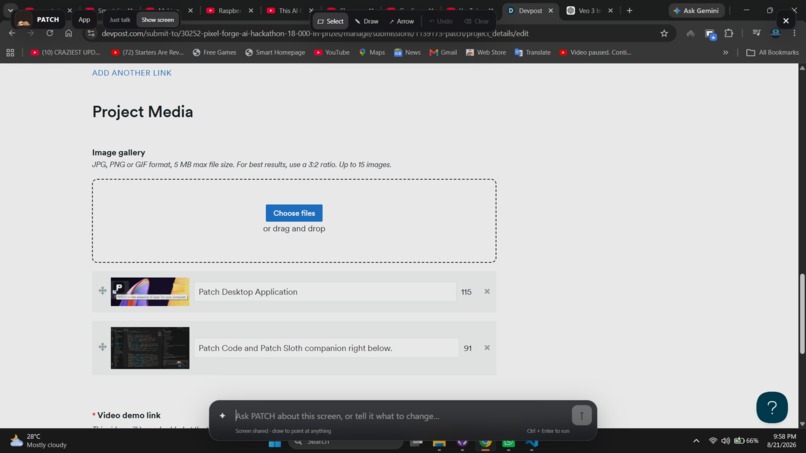Open the Web Store bookmark
The image size is (806, 453).
pos(486,52)
